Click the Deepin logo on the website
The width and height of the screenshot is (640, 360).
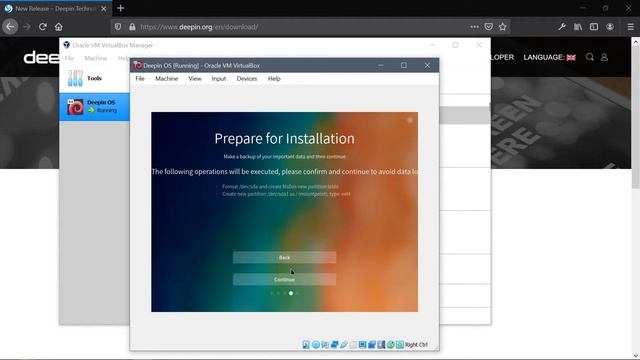point(41,58)
